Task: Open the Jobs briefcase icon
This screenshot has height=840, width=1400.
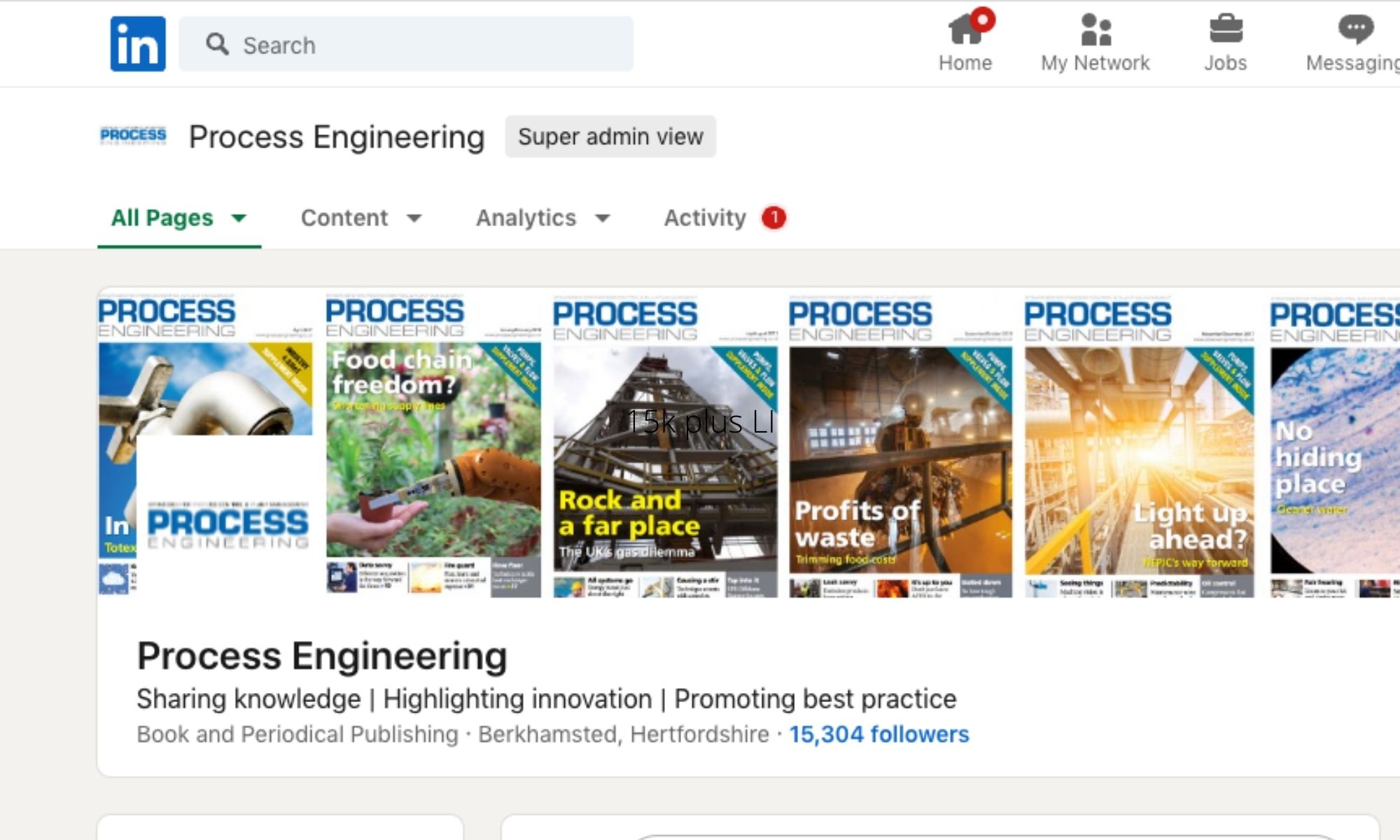Action: pyautogui.click(x=1226, y=29)
